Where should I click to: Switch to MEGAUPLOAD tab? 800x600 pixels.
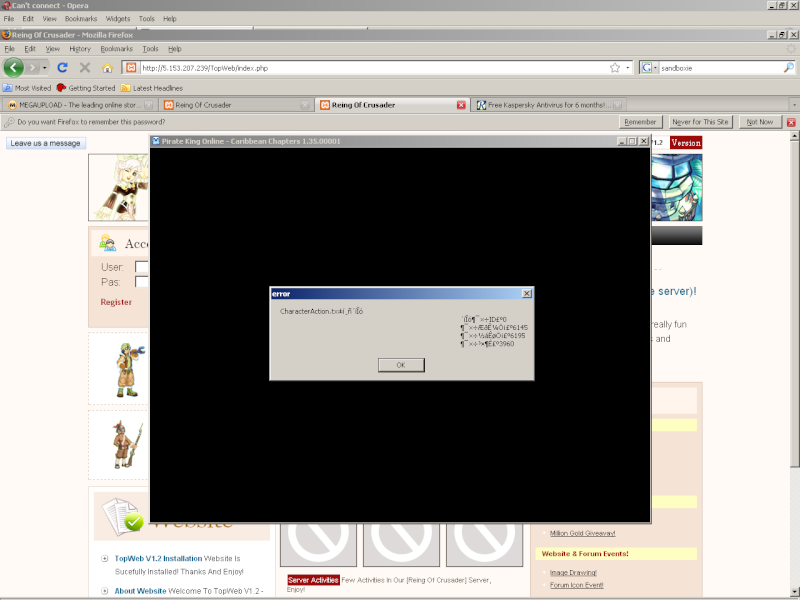tap(78, 105)
